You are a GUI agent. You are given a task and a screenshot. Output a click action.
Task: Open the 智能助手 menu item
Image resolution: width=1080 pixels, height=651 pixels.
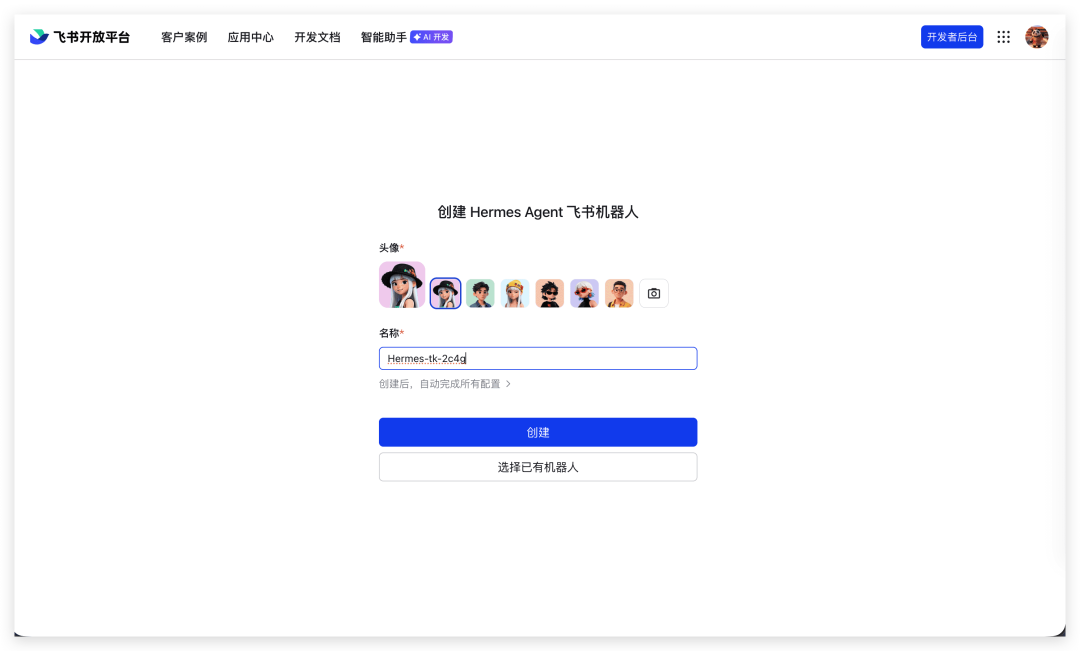(384, 37)
